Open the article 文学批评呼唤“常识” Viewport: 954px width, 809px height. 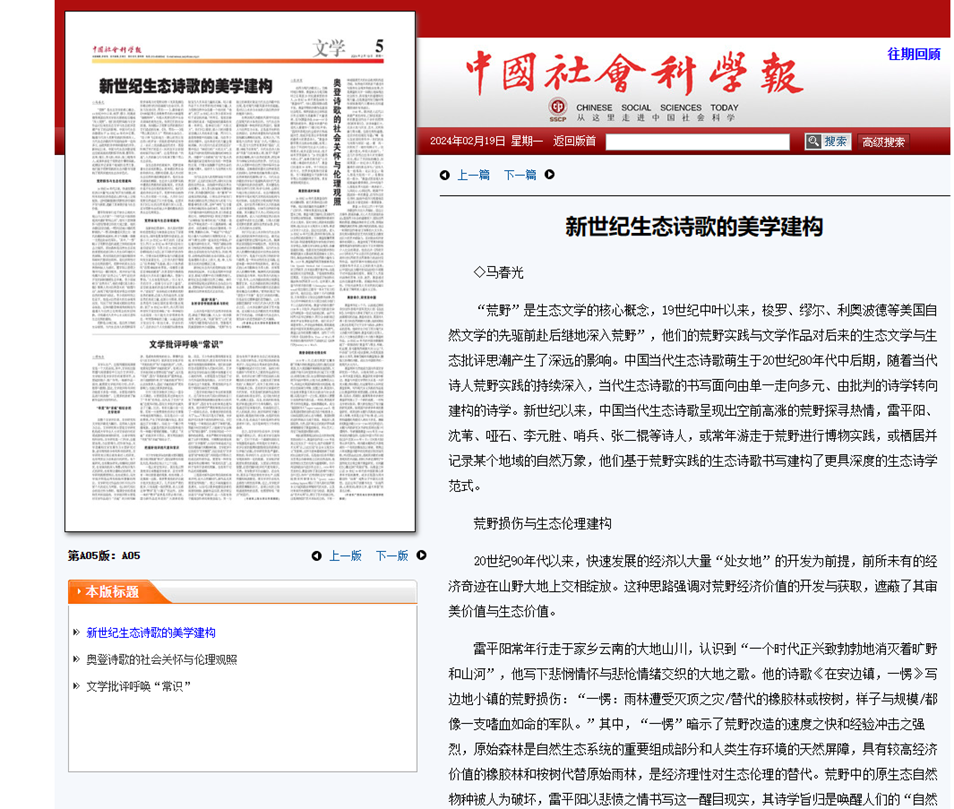(x=139, y=686)
